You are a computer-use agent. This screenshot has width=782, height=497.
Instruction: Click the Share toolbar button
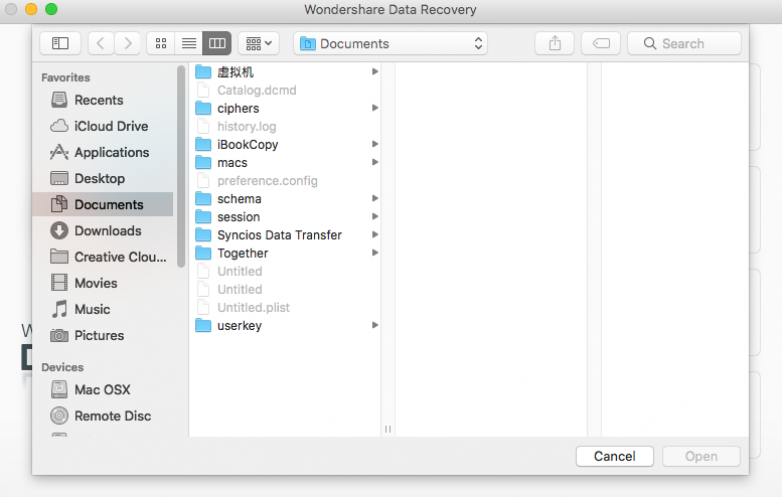tap(555, 43)
